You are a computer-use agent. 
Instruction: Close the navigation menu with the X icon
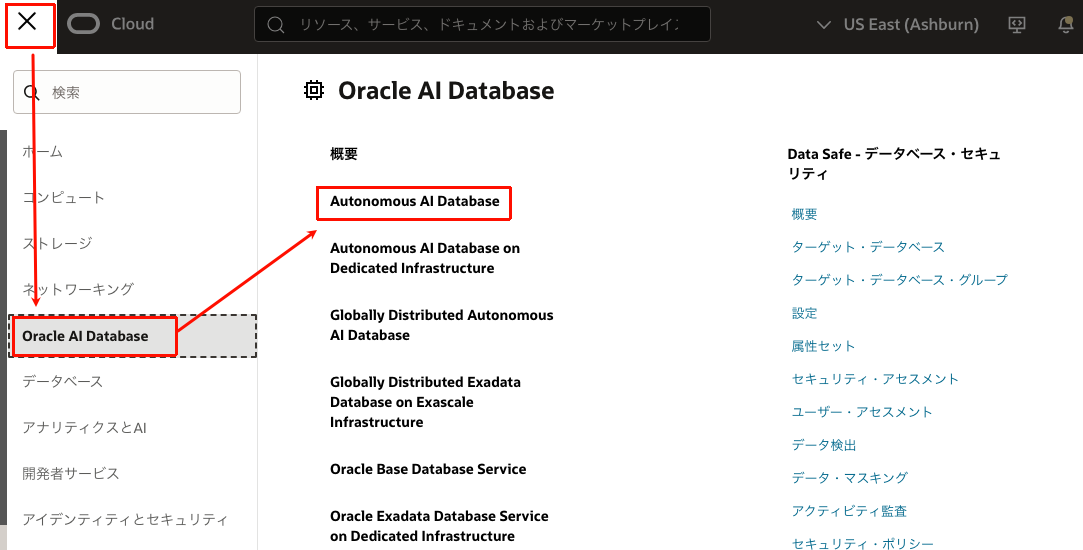coord(27,23)
